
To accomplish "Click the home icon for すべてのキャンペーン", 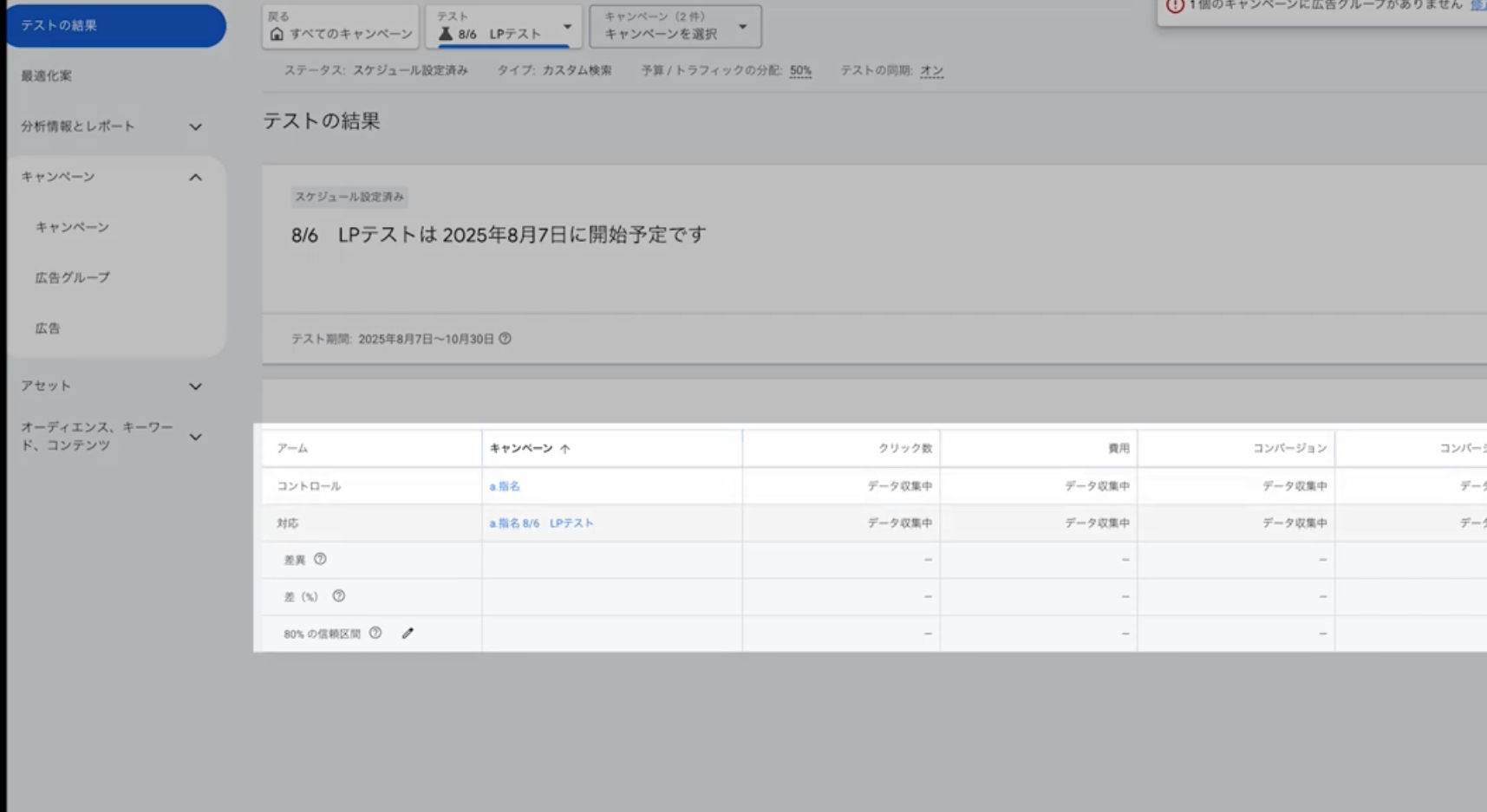I will click(277, 34).
